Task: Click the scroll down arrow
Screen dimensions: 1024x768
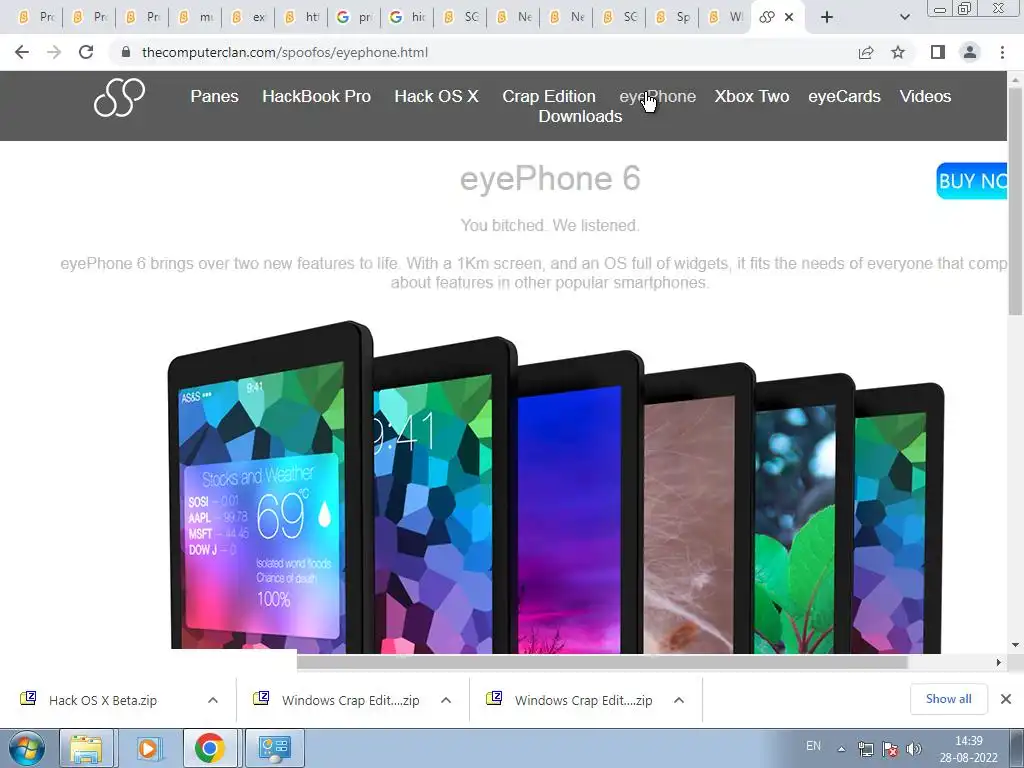Action: (1016, 645)
